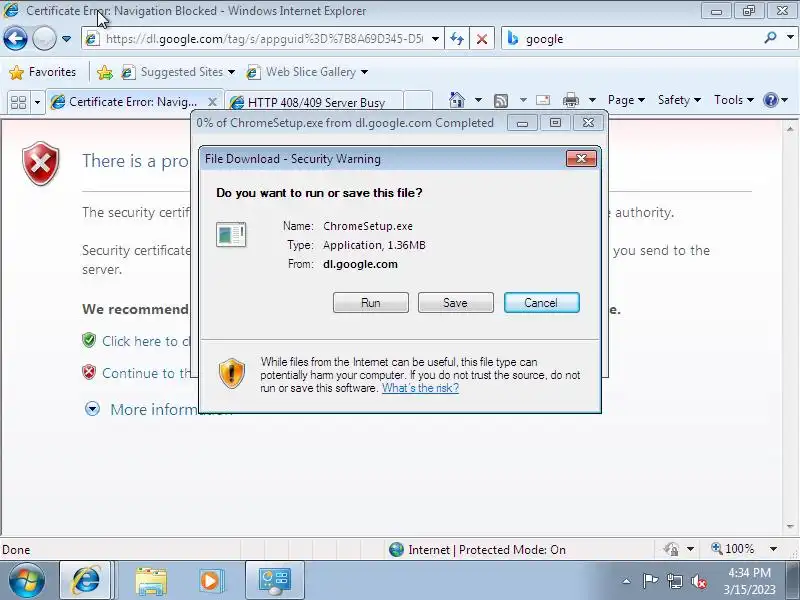Click the RSS feeds icon

501,101
